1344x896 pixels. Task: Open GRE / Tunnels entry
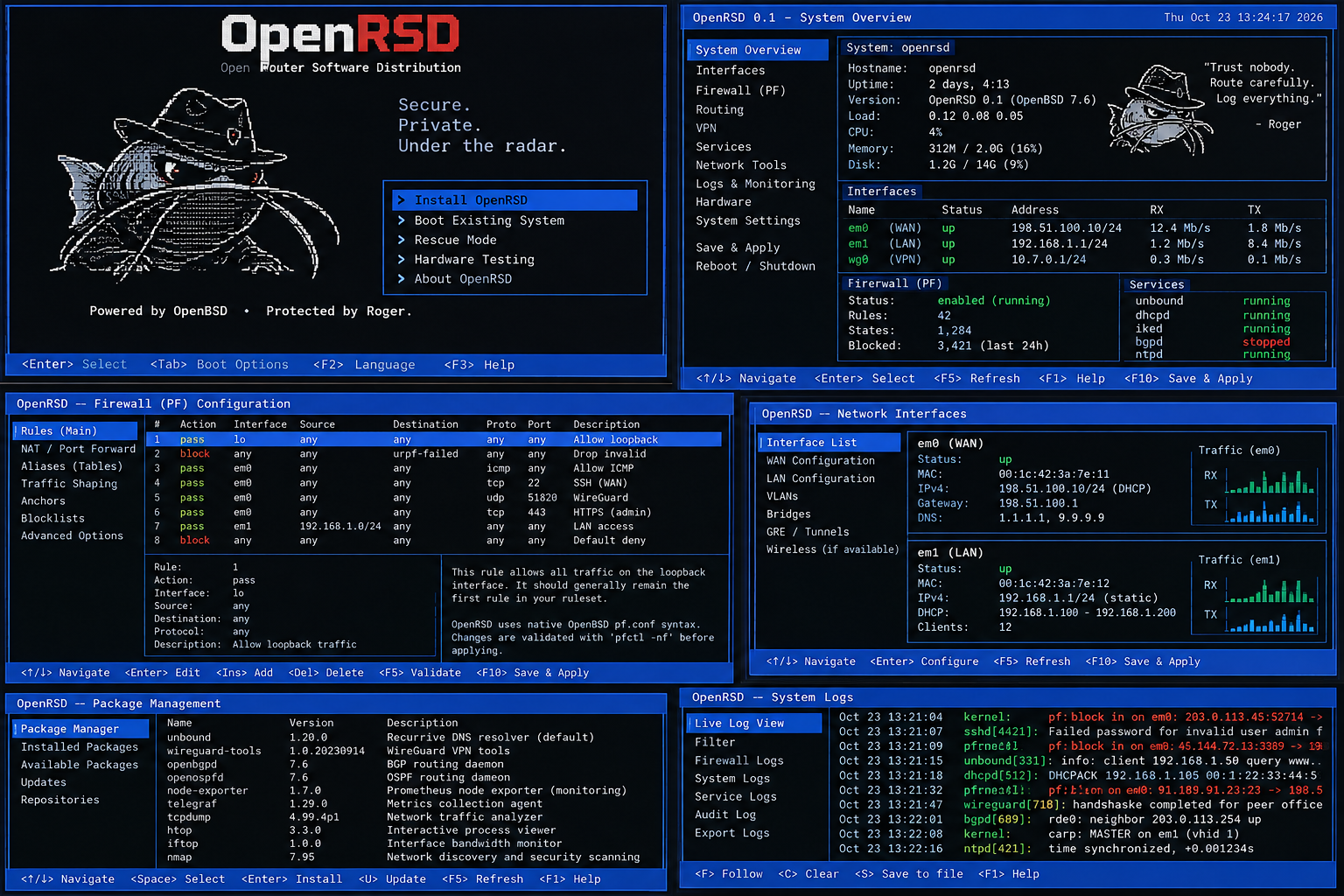[x=808, y=531]
